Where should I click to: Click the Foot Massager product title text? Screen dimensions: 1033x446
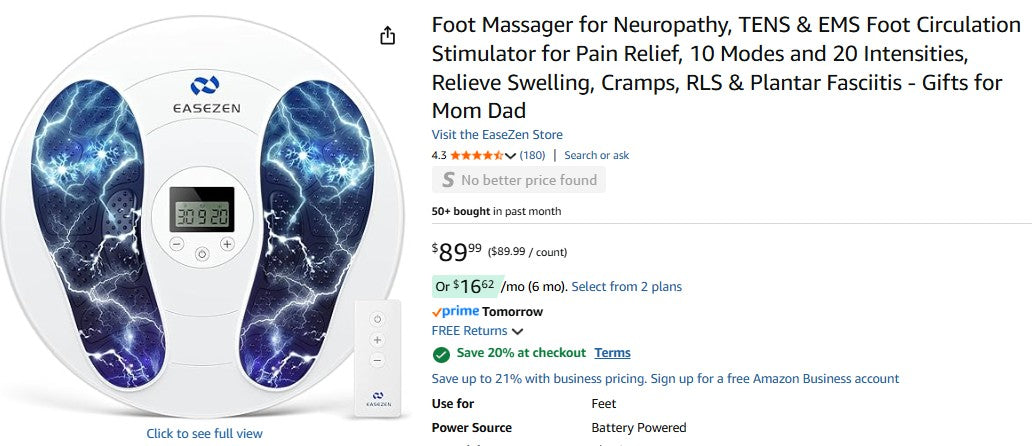(716, 67)
